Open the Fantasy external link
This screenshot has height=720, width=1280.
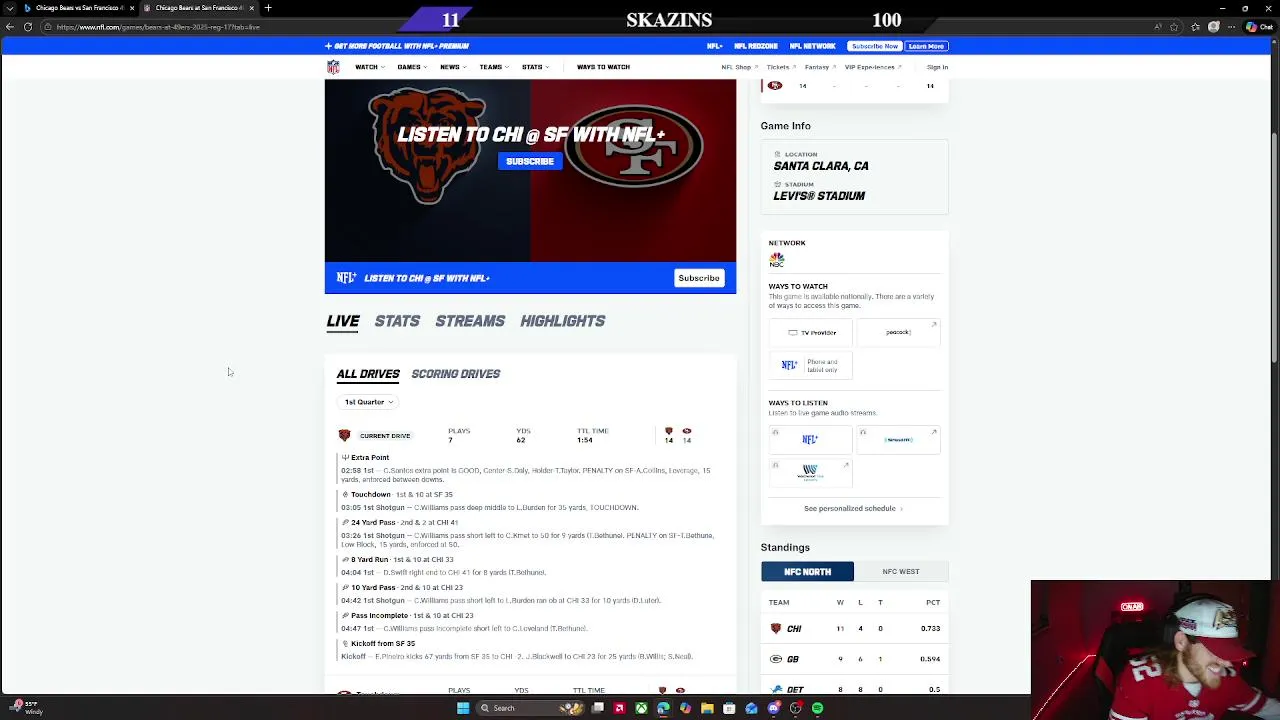point(820,67)
